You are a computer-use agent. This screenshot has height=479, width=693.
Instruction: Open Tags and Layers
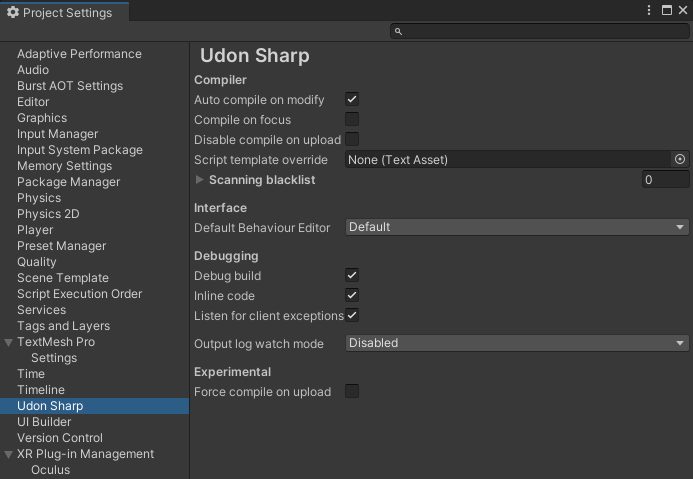point(63,326)
